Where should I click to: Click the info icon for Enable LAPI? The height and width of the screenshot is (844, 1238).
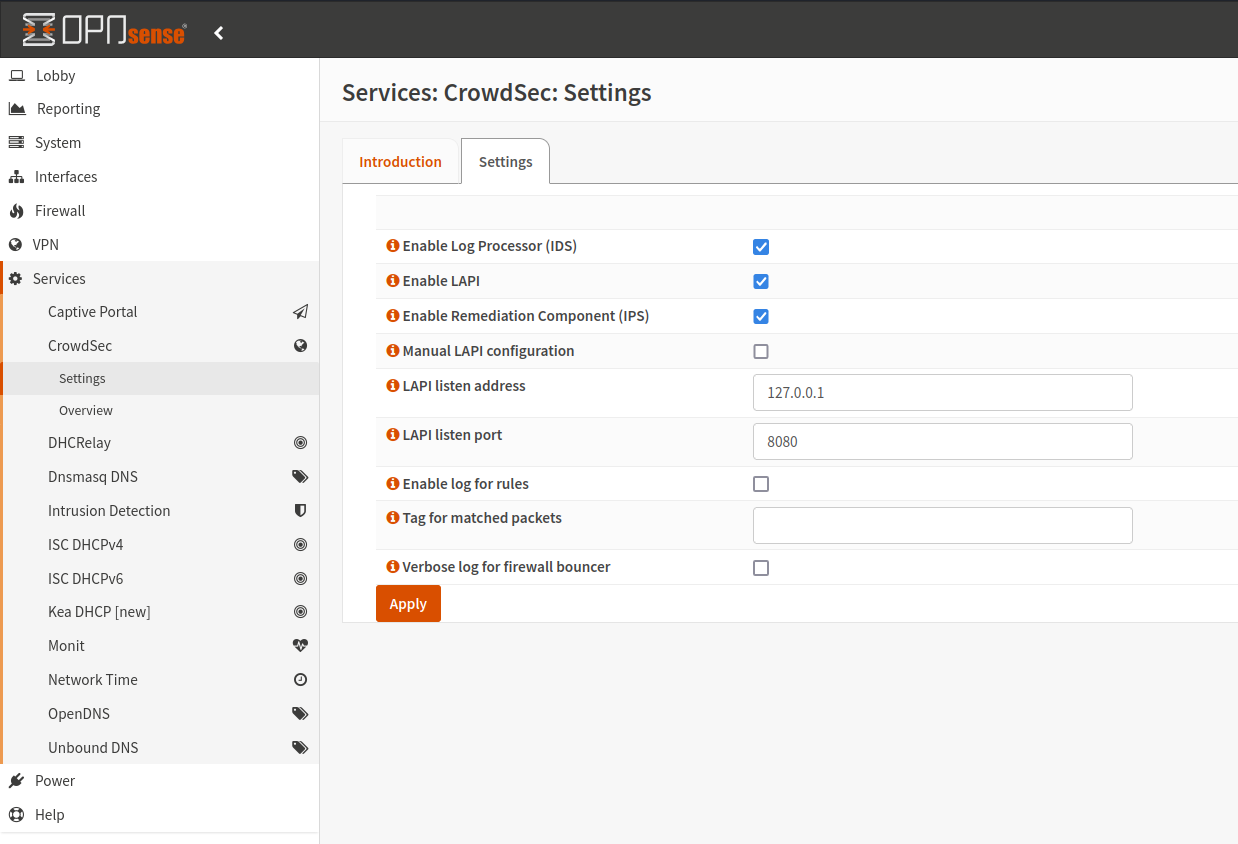[x=392, y=280]
